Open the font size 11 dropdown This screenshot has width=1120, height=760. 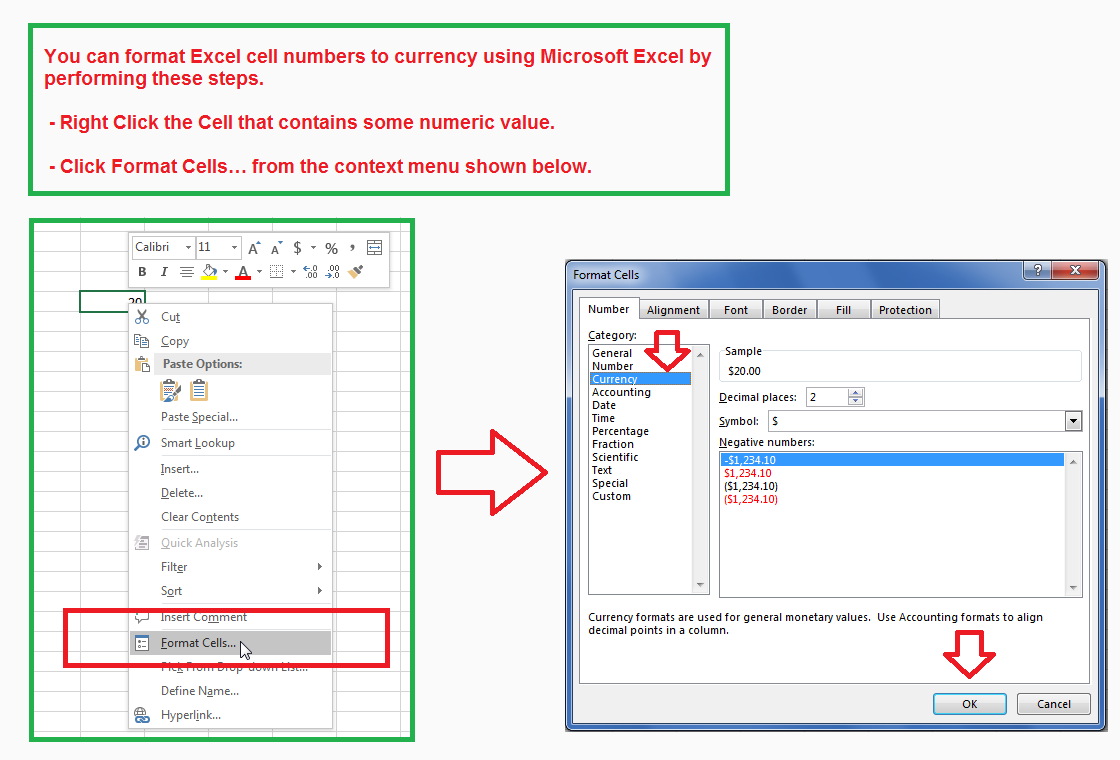pos(234,247)
